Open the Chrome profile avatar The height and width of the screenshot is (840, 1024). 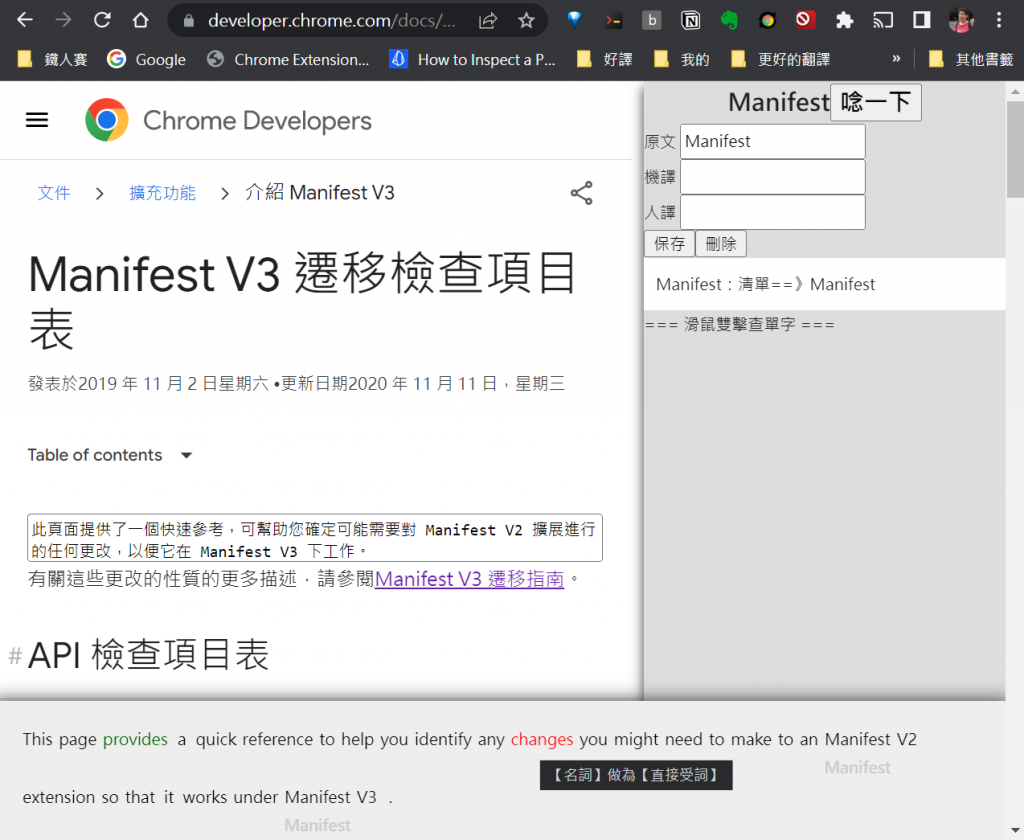point(961,20)
